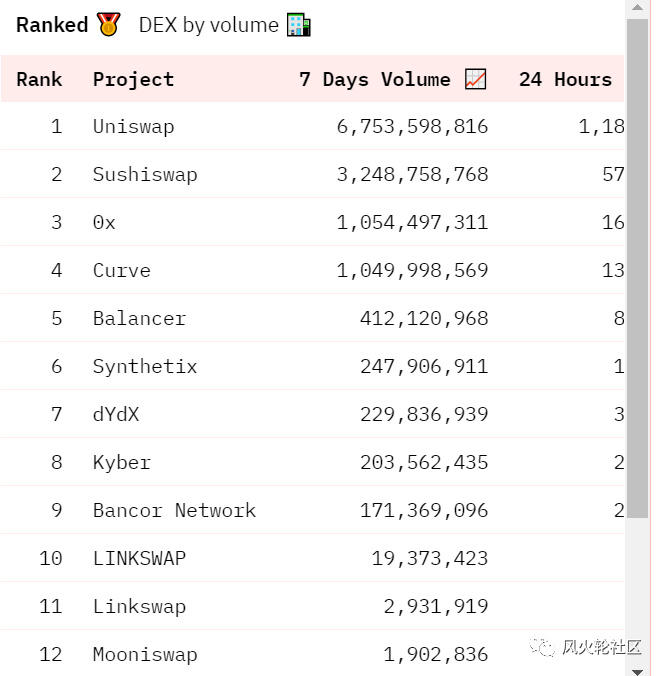
Task: Open the Synthetix project link
Action: click(x=145, y=366)
